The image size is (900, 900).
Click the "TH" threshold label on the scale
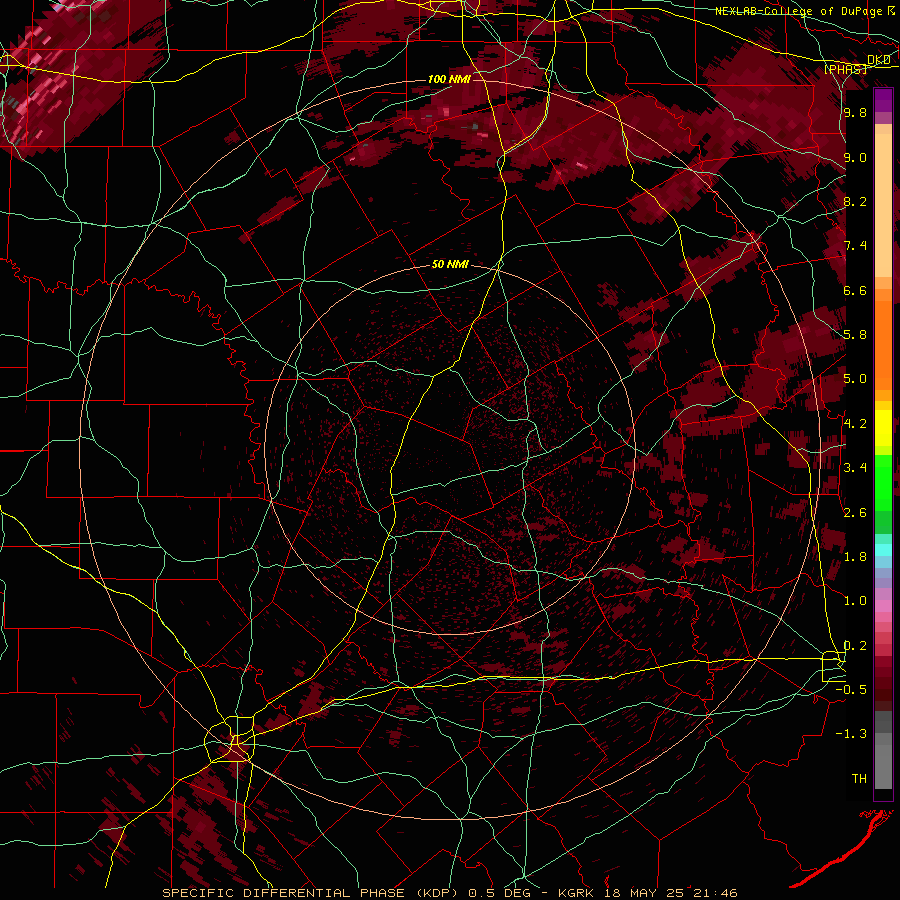859,779
